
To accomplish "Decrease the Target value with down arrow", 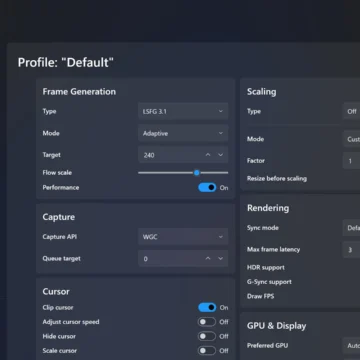I will (220, 155).
